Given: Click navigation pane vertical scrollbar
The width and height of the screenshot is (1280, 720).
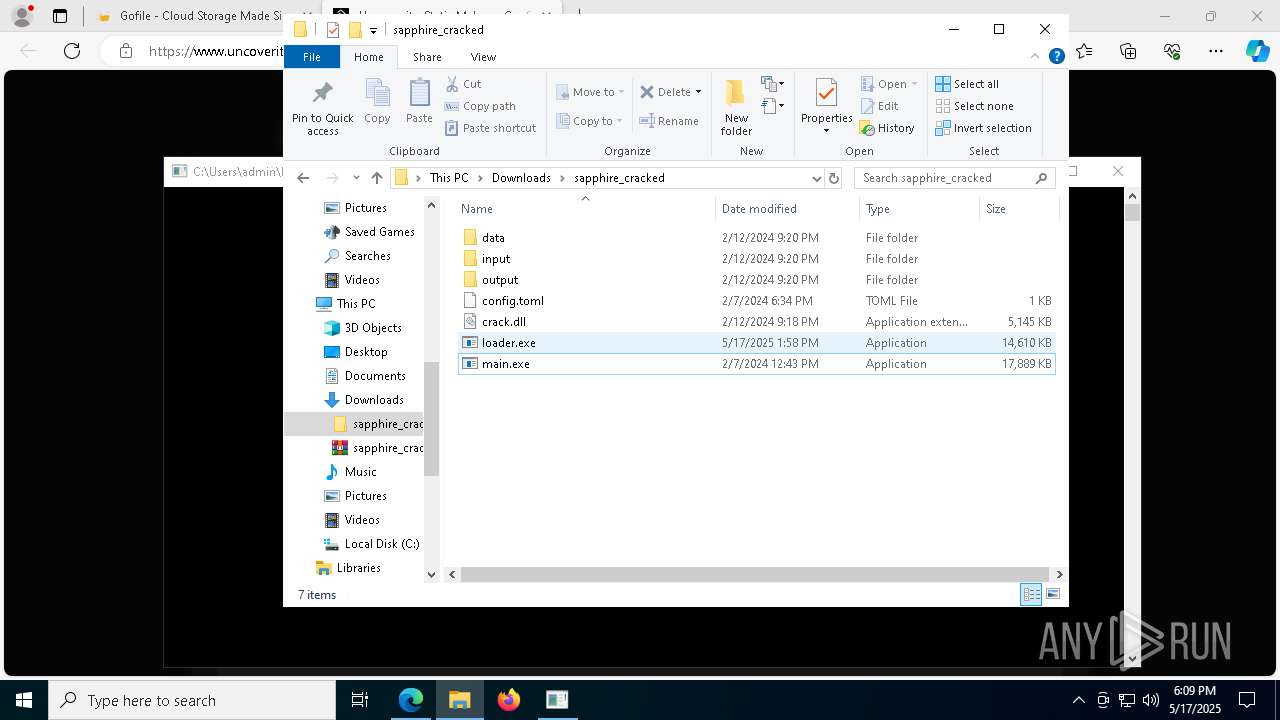Looking at the screenshot, I should 432,419.
